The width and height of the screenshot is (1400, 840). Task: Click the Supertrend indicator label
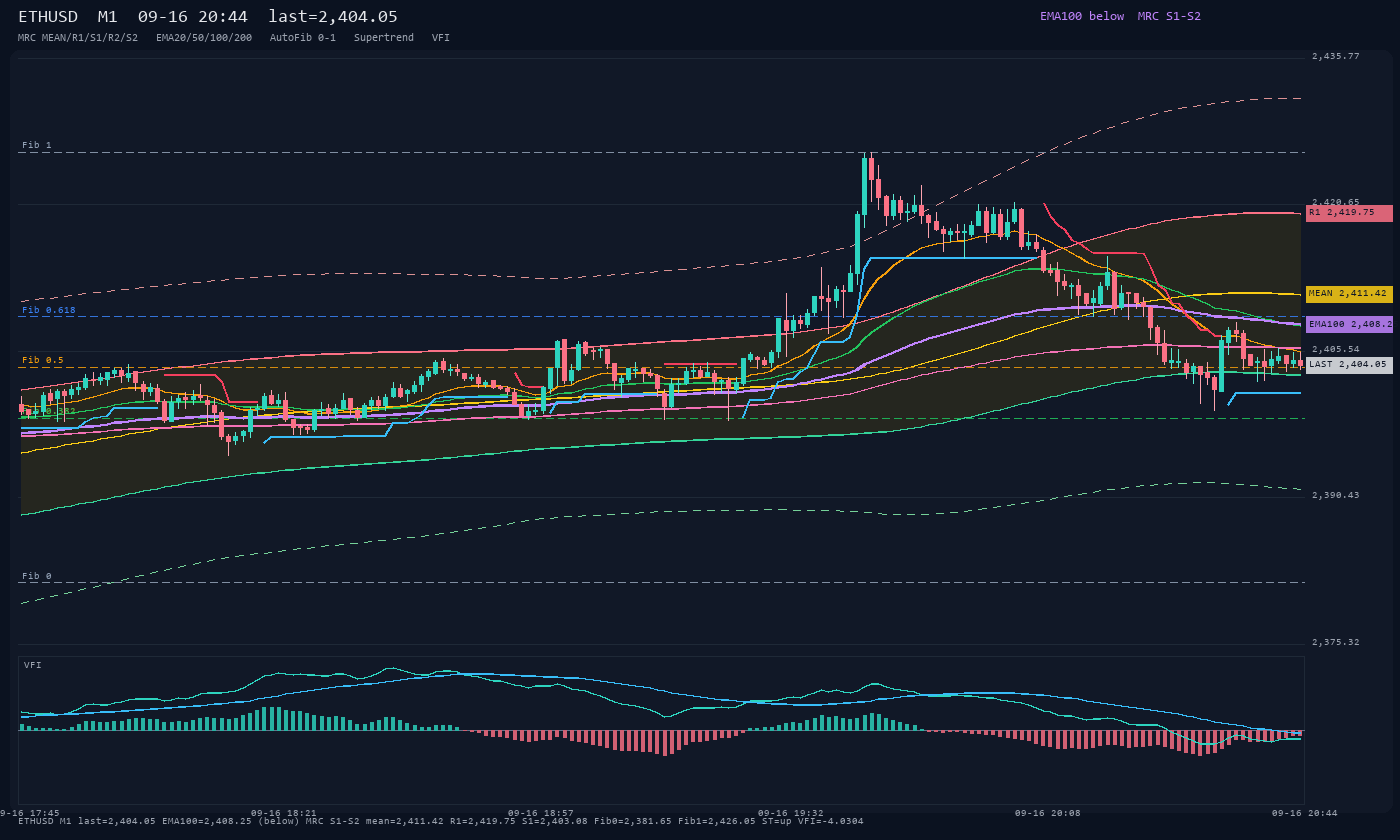pyautogui.click(x=384, y=37)
